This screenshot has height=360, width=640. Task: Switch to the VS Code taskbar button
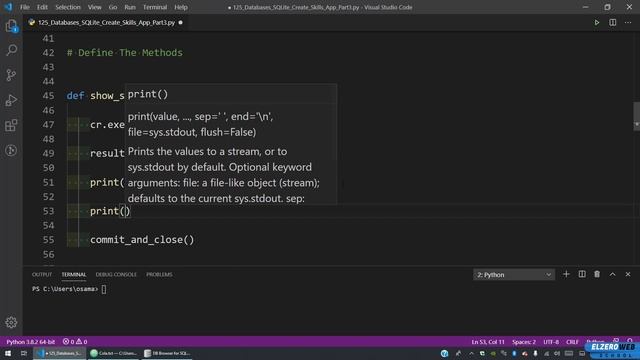[x=60, y=353]
